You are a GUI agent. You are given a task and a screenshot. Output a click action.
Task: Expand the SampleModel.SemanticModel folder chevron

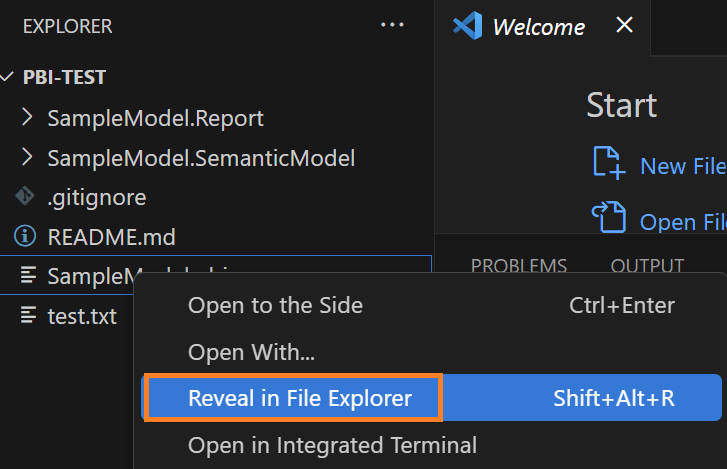click(x=27, y=158)
